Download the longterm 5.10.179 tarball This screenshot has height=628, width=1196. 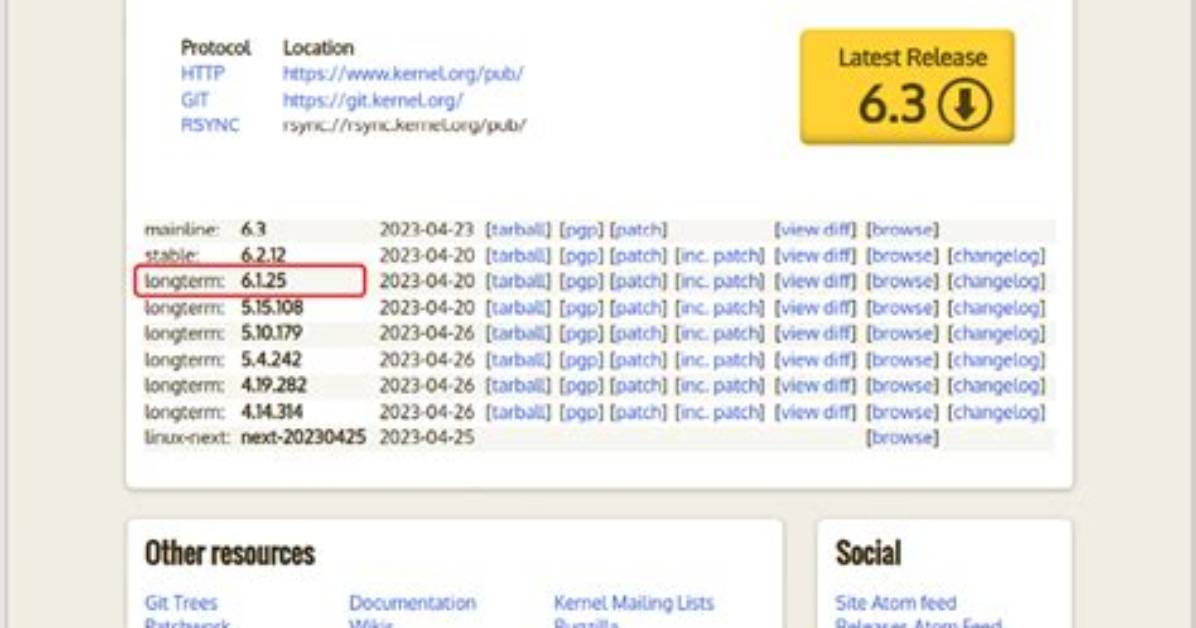coord(518,333)
